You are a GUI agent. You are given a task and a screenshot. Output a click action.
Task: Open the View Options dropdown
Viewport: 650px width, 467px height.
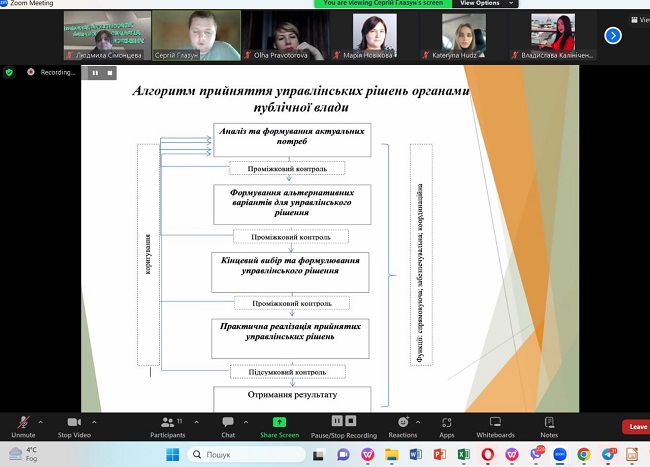485,3
